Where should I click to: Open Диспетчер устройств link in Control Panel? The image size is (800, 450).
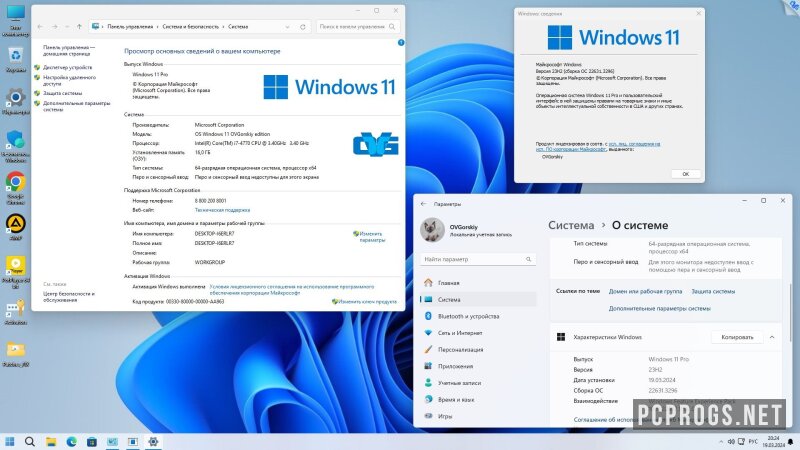tap(67, 67)
